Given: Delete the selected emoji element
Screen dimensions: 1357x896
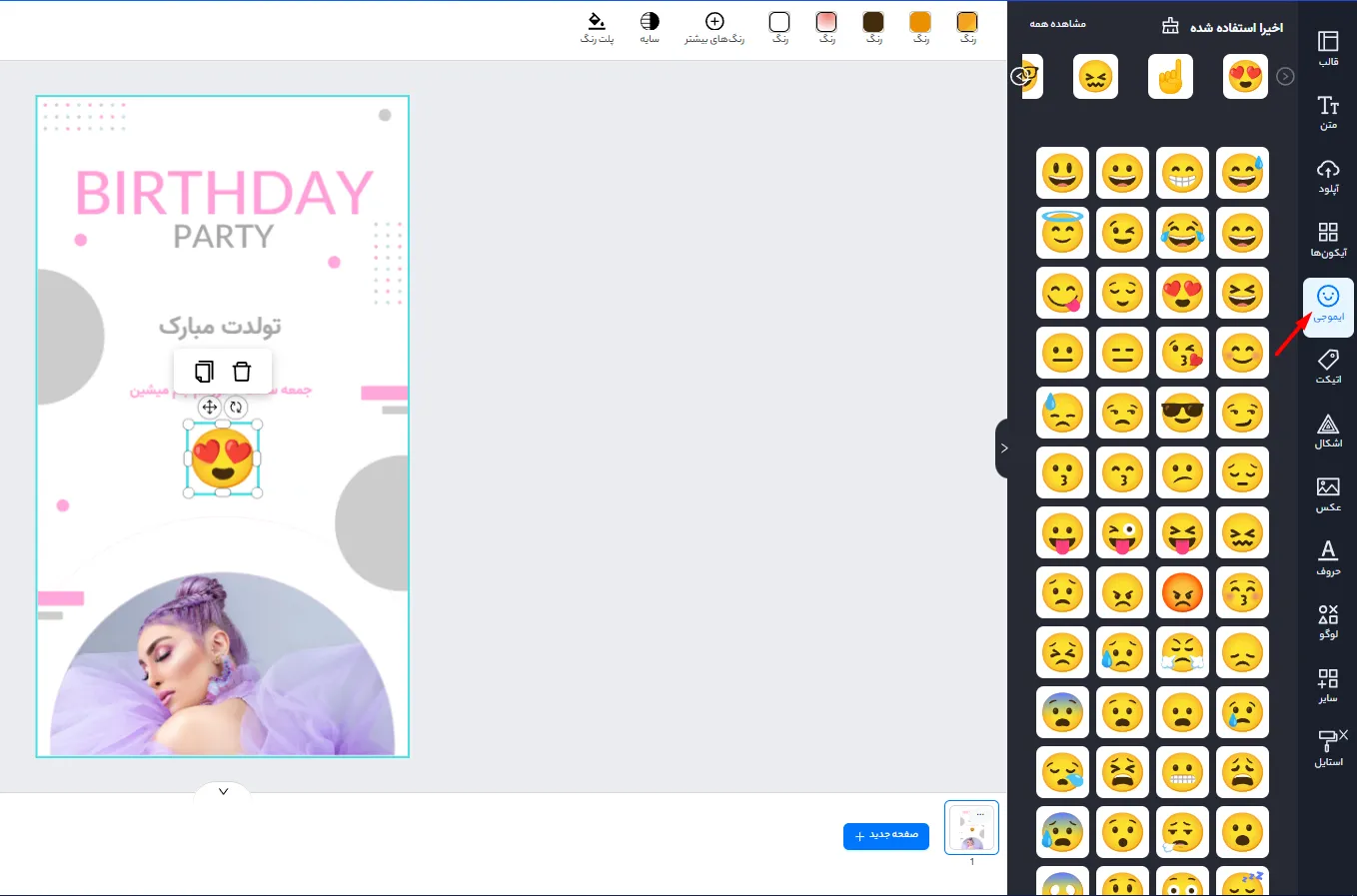Looking at the screenshot, I should (x=242, y=372).
